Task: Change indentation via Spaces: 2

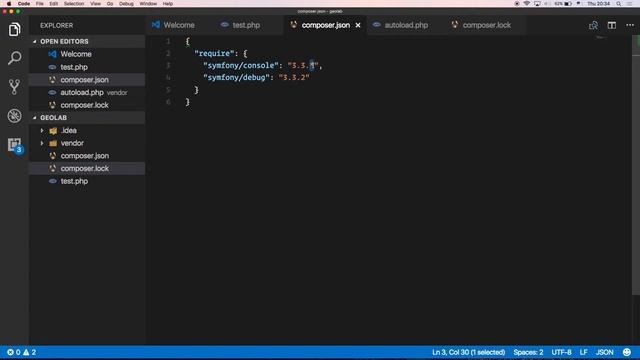Action: pos(528,352)
